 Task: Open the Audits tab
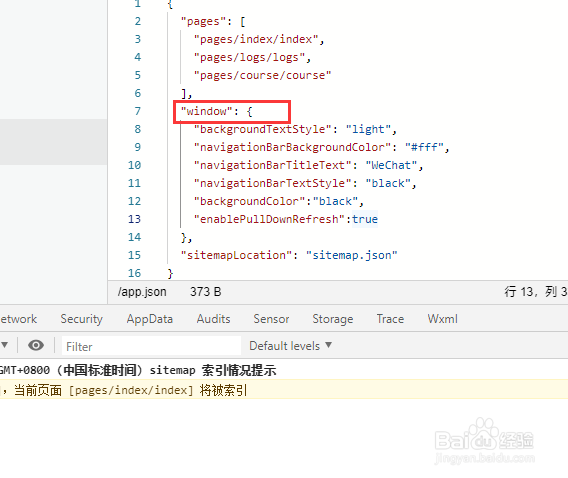213,319
